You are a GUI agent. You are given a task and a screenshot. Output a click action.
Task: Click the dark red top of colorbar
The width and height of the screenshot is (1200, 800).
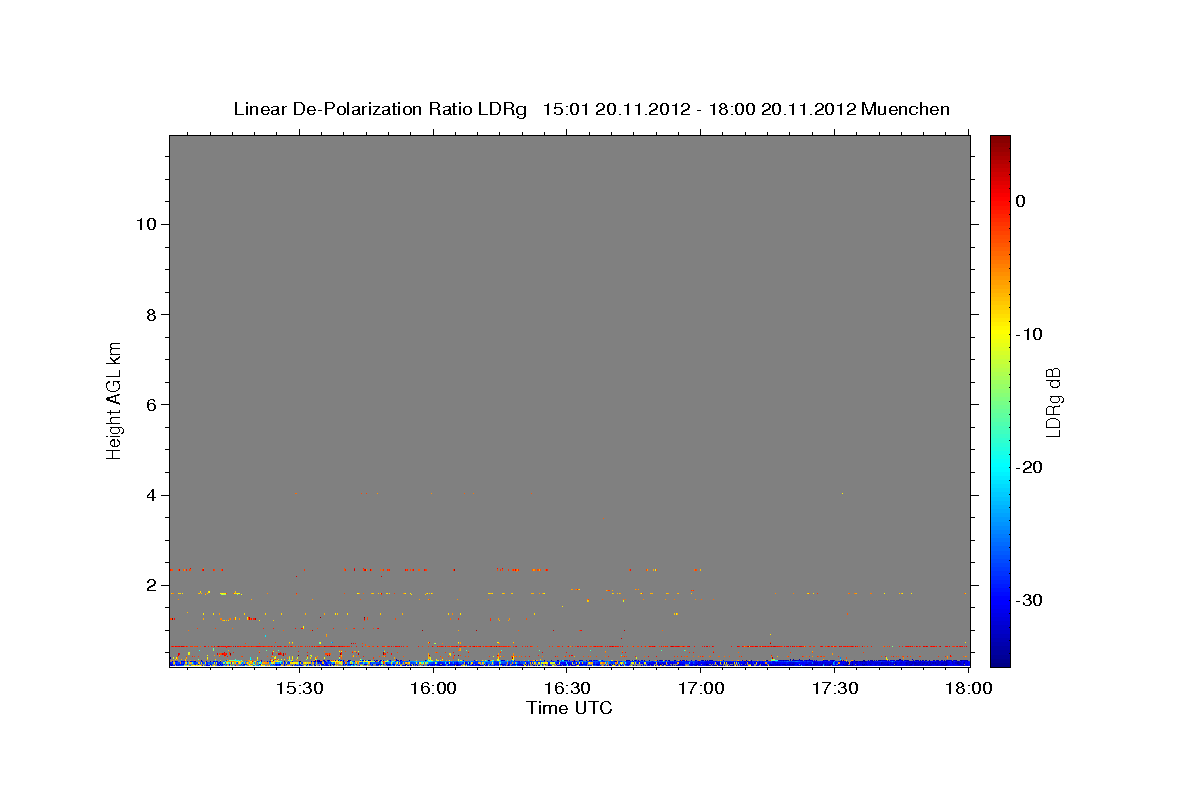pos(1000,142)
